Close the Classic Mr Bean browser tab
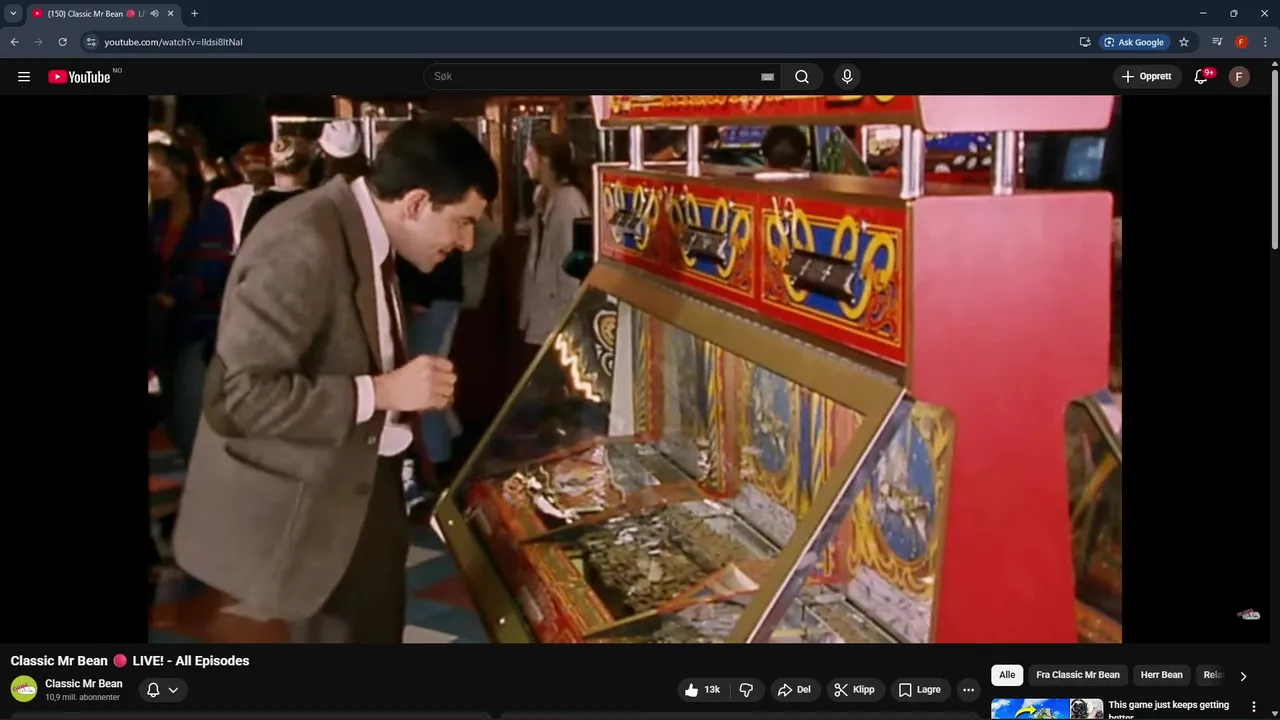The width and height of the screenshot is (1280, 720). coord(171,14)
